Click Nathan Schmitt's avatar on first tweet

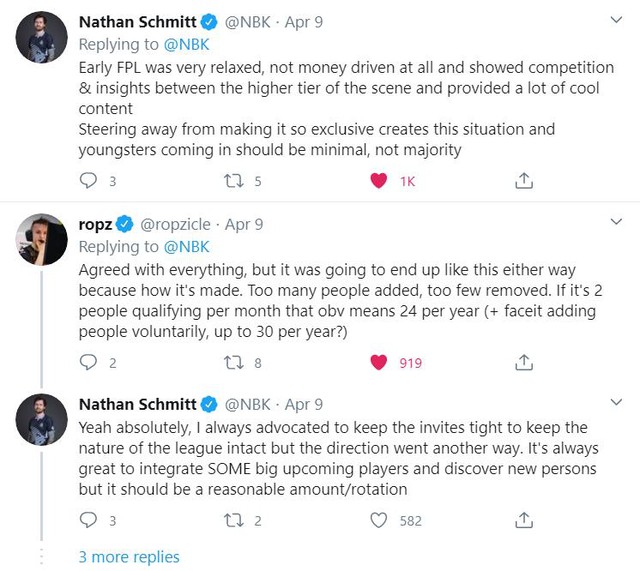pos(42,37)
